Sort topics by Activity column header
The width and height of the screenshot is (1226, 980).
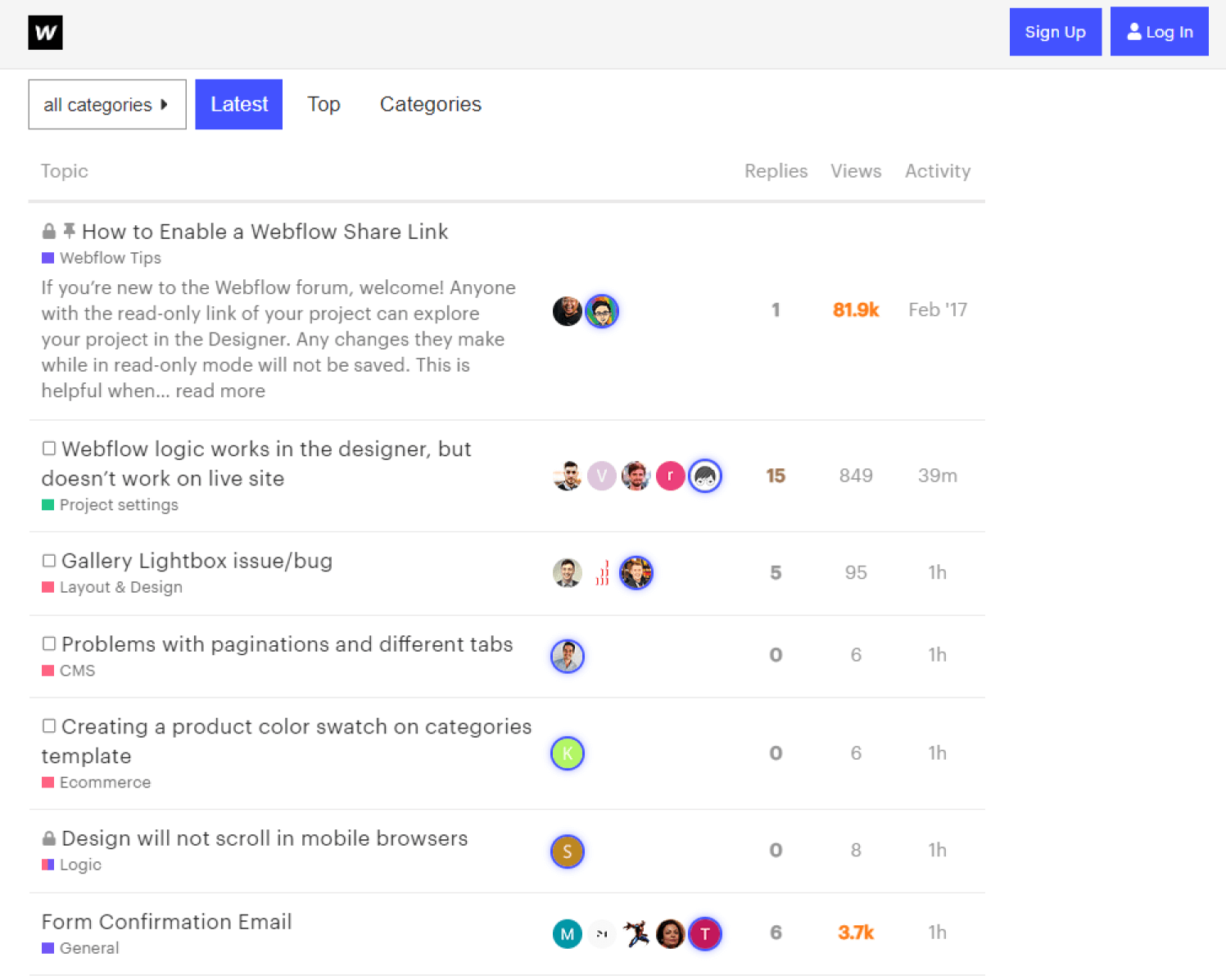click(x=938, y=171)
